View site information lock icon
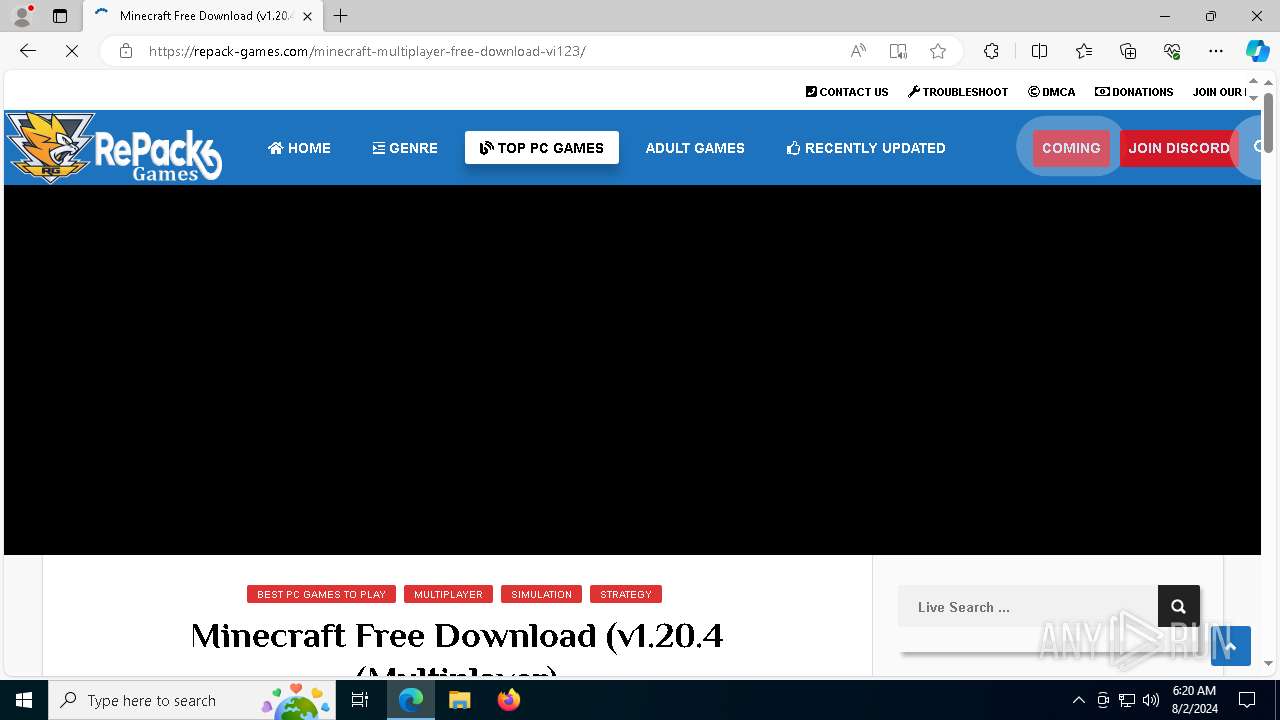Screen dimensions: 1280x720 [x=126, y=51]
